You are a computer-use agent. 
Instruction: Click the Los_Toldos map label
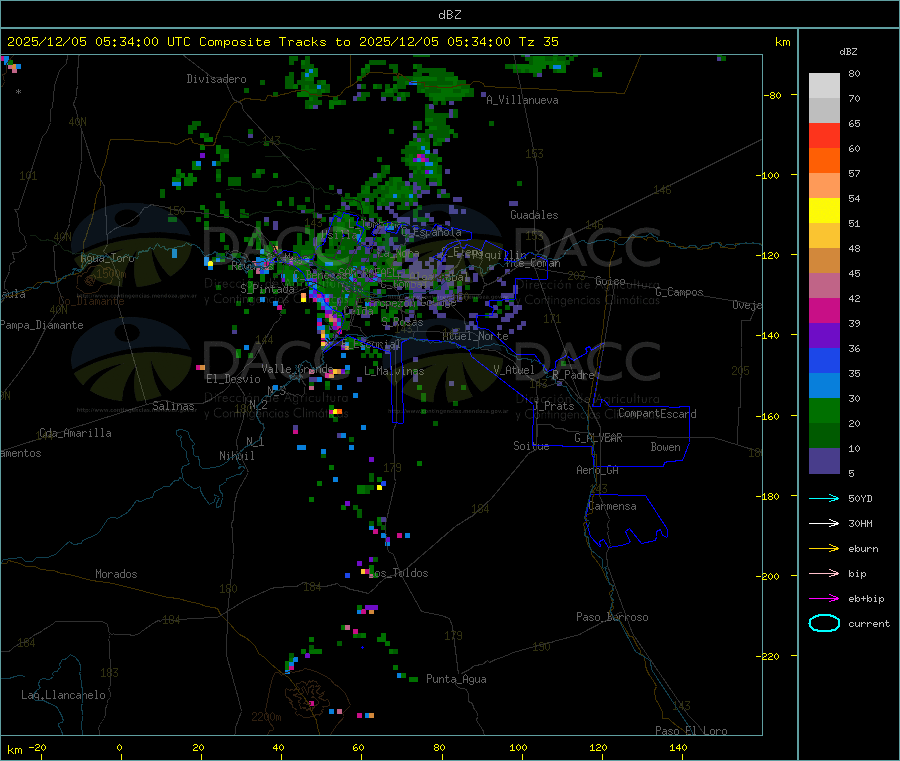pyautogui.click(x=398, y=573)
